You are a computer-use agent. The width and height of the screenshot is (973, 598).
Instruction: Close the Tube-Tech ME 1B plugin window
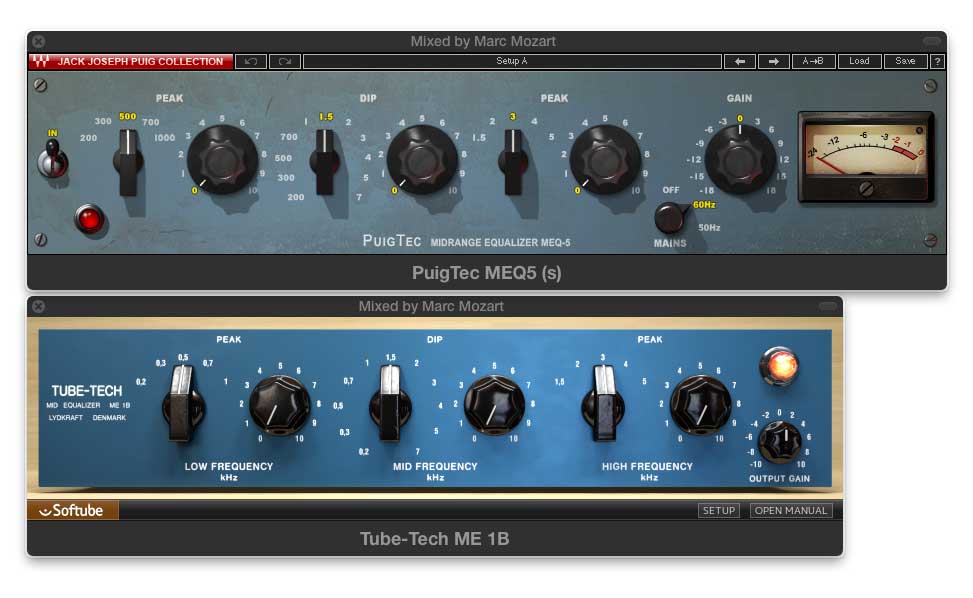38,306
